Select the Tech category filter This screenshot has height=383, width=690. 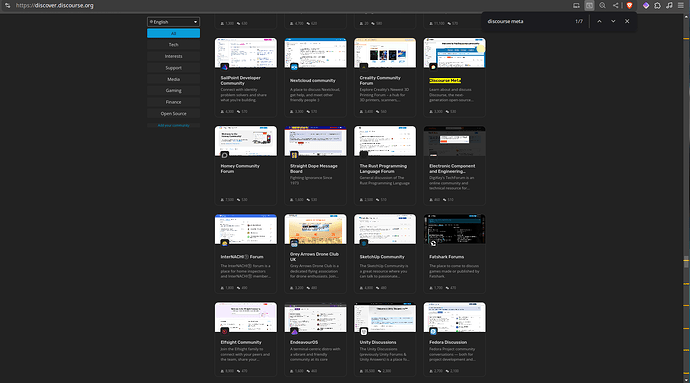click(173, 45)
